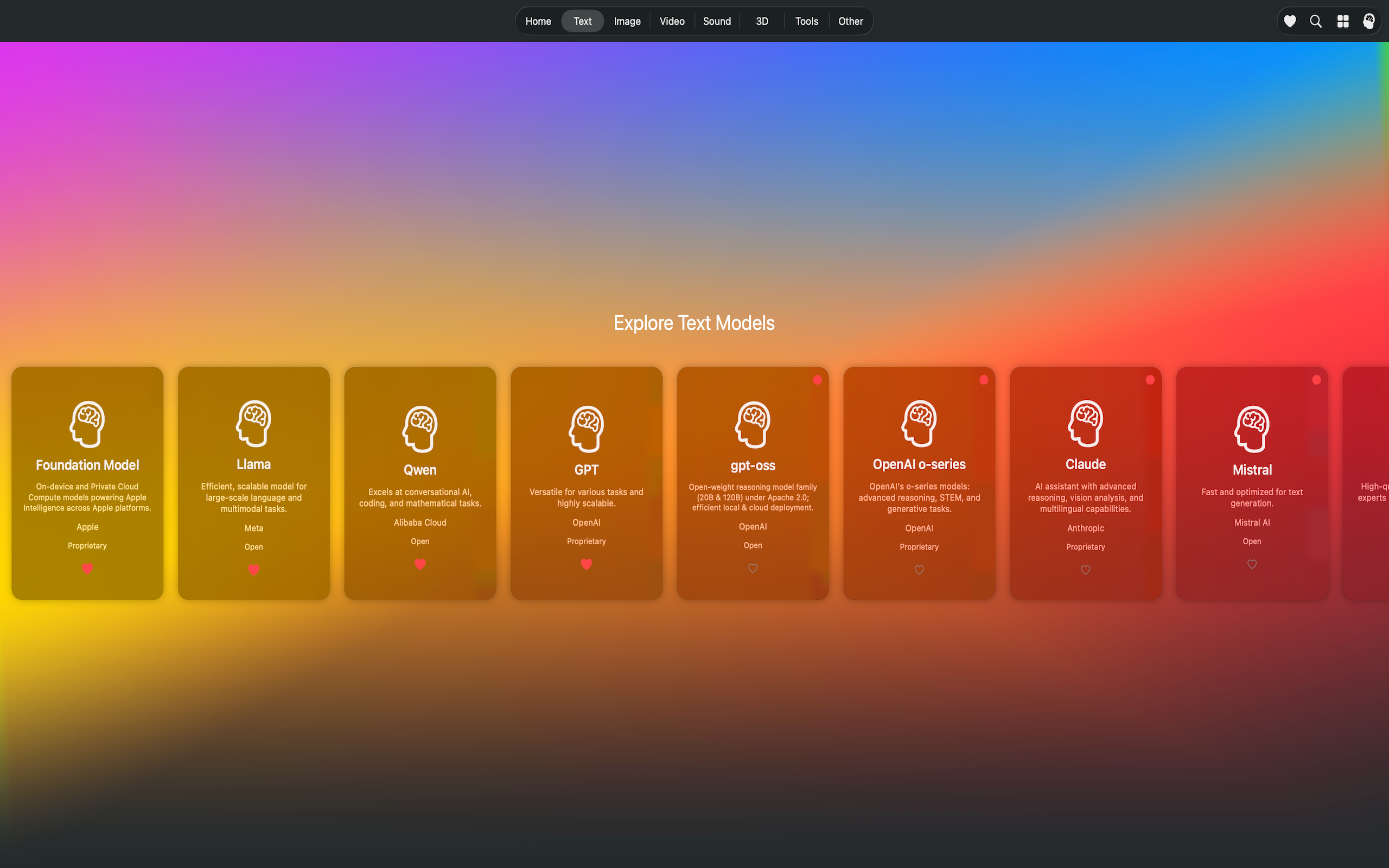Image resolution: width=1389 pixels, height=868 pixels.
Task: Click the Foundation Model brain icon
Action: point(87,424)
